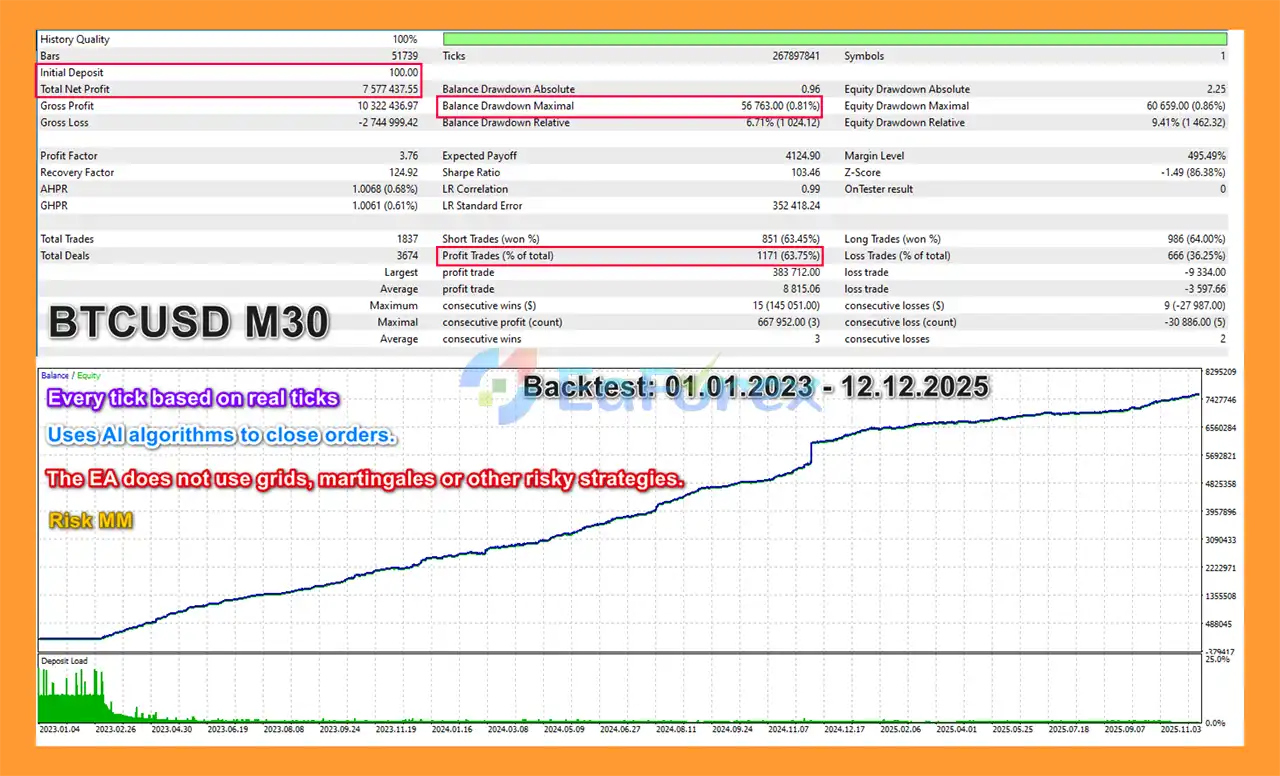Click the Balance / Equity chart legend
Viewport: 1280px width, 776px height.
point(70,376)
